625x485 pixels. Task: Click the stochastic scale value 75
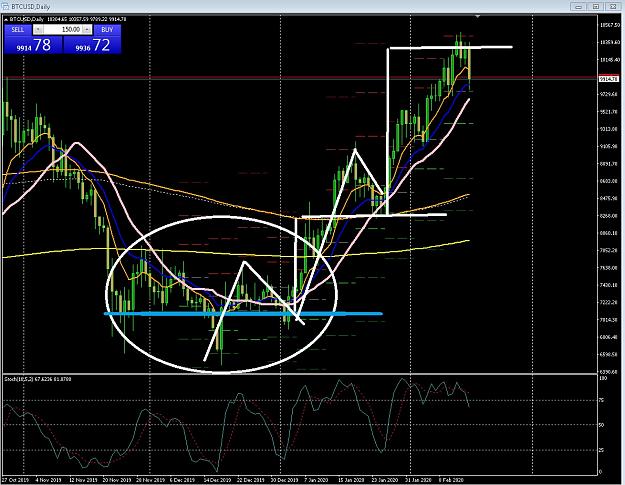coord(602,400)
